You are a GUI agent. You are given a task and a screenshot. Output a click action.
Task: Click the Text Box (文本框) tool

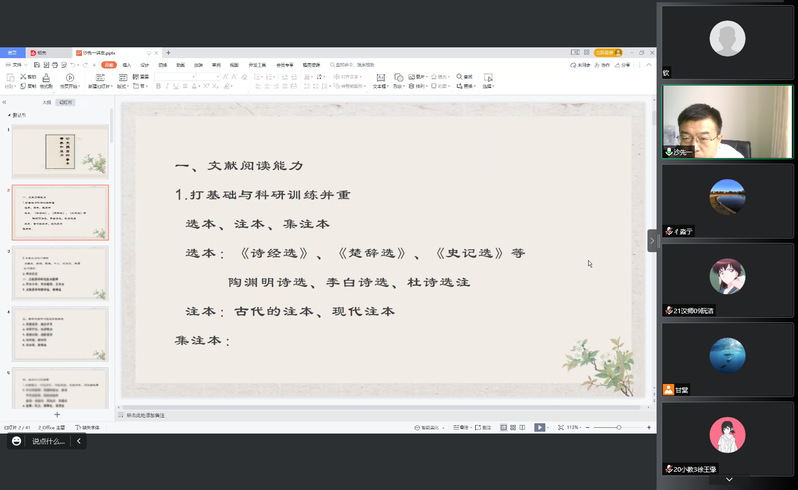click(380, 80)
